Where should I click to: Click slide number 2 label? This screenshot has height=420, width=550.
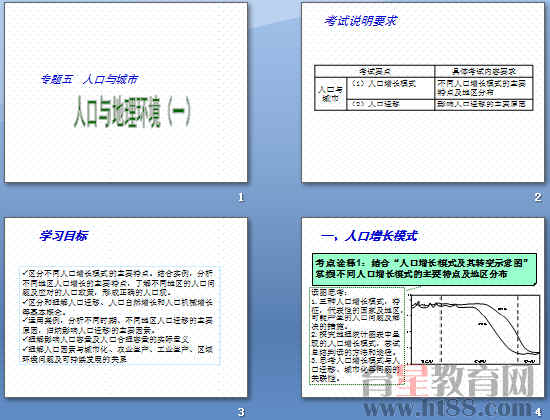538,197
